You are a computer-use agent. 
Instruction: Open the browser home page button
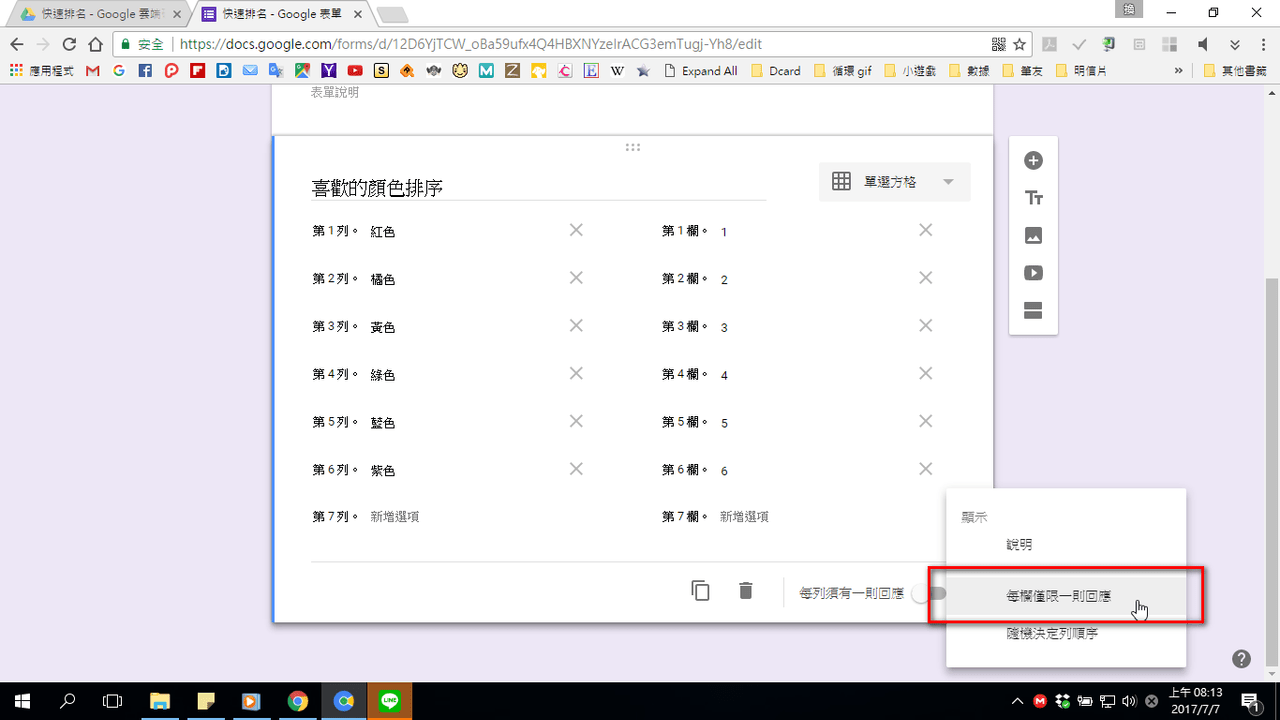tap(95, 44)
